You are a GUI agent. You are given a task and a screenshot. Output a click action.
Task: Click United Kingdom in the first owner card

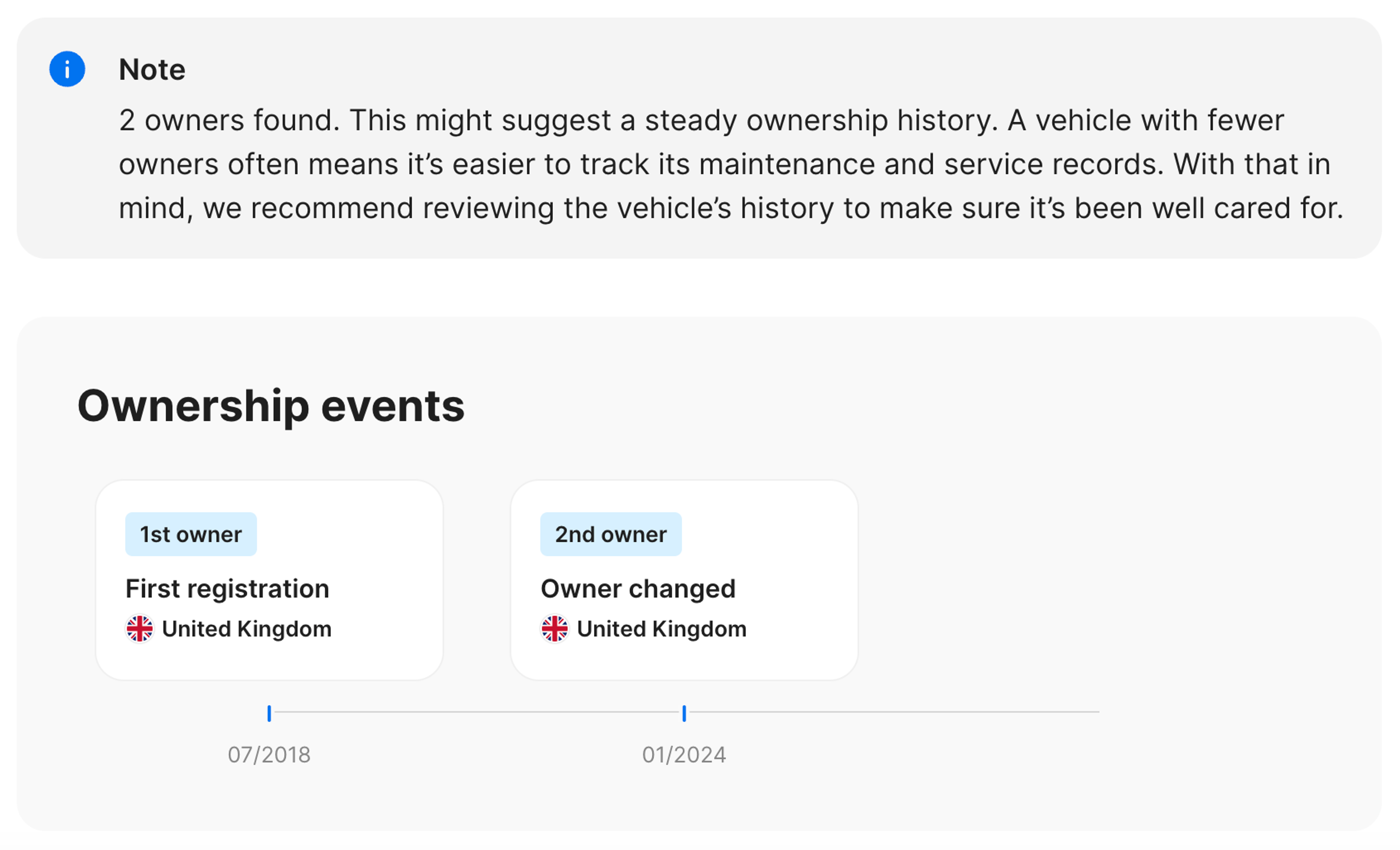246,629
